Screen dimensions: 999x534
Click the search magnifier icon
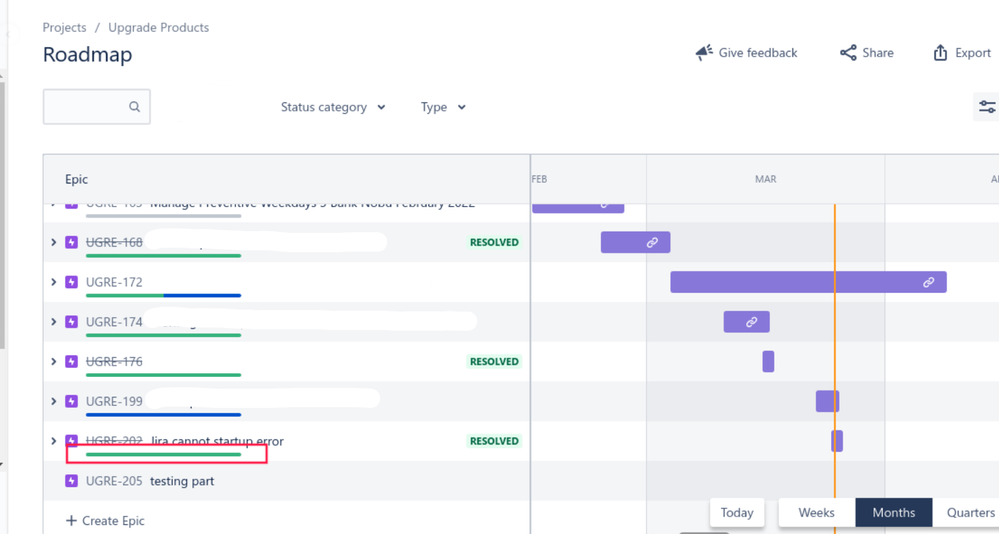click(134, 106)
